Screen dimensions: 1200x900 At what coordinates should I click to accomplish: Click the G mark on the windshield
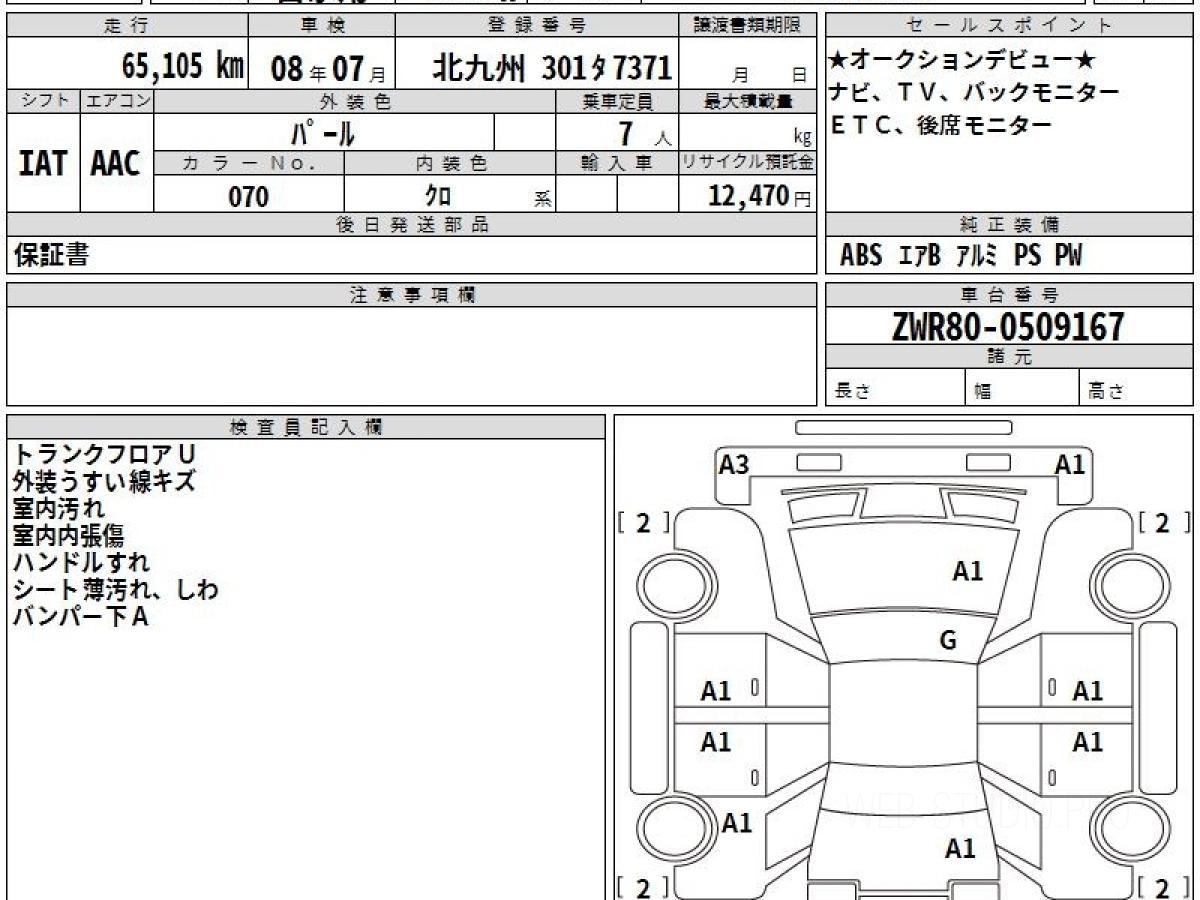(948, 641)
